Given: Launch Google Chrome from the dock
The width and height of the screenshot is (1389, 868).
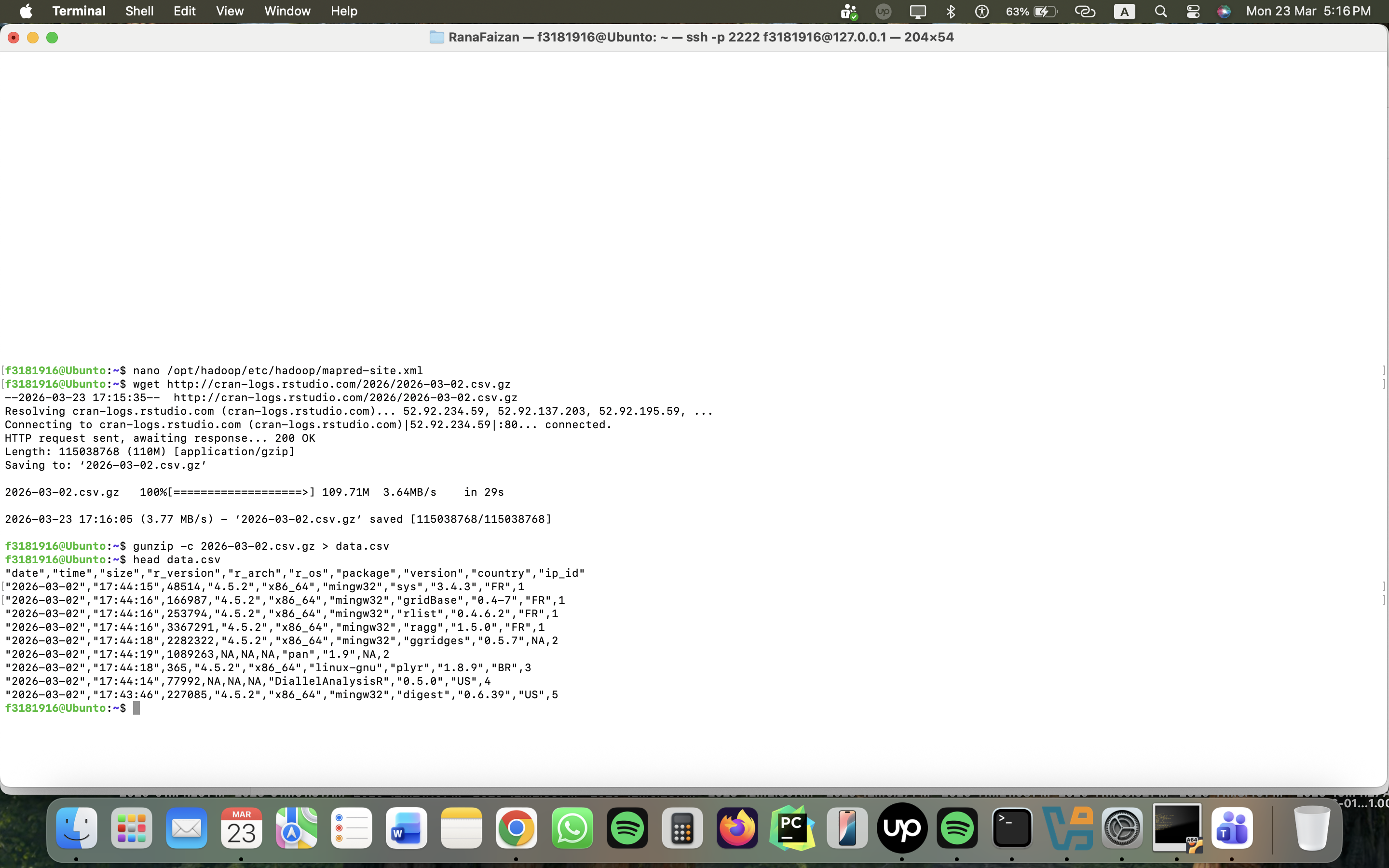Looking at the screenshot, I should 516,828.
